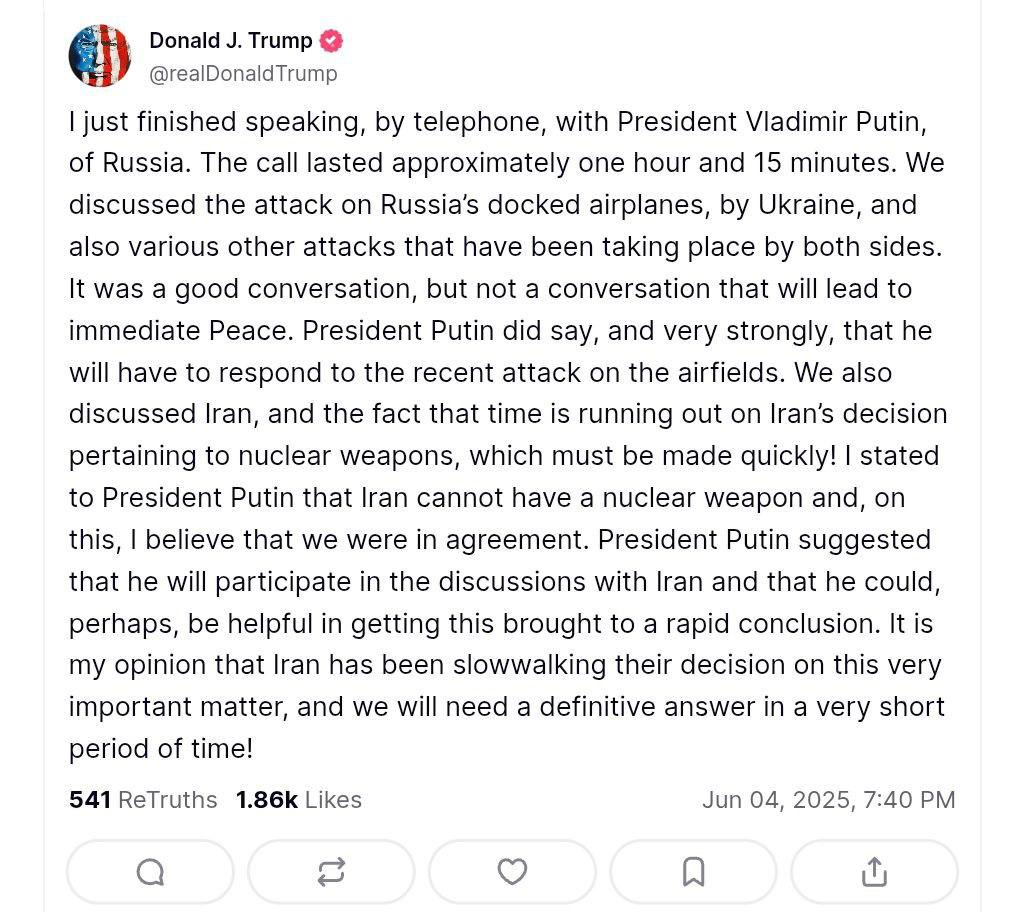The height and width of the screenshot is (912, 1029).
Task: View the 1.86k Likes list
Action: [299, 800]
